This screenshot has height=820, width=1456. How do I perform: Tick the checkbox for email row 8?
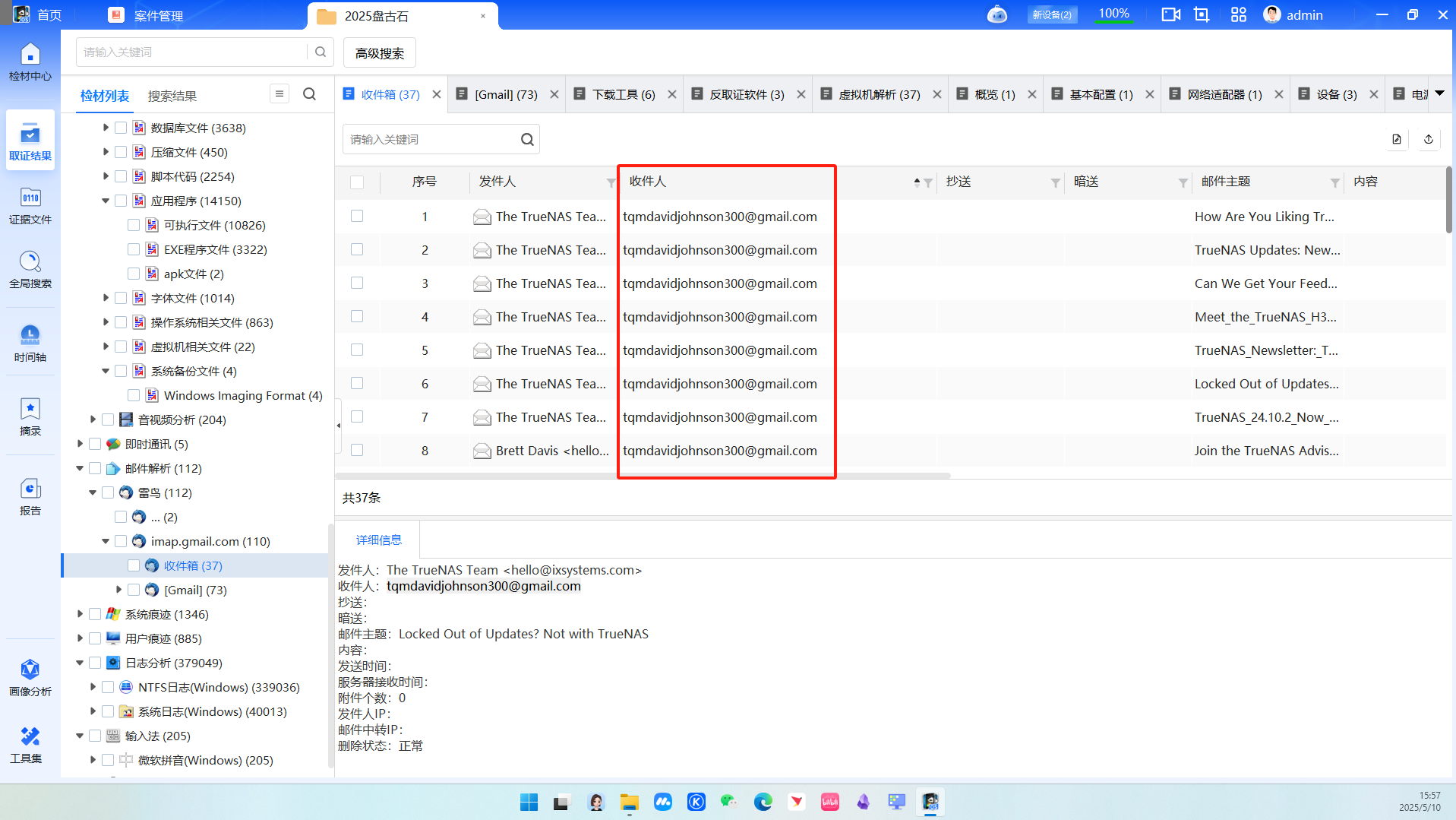[357, 450]
